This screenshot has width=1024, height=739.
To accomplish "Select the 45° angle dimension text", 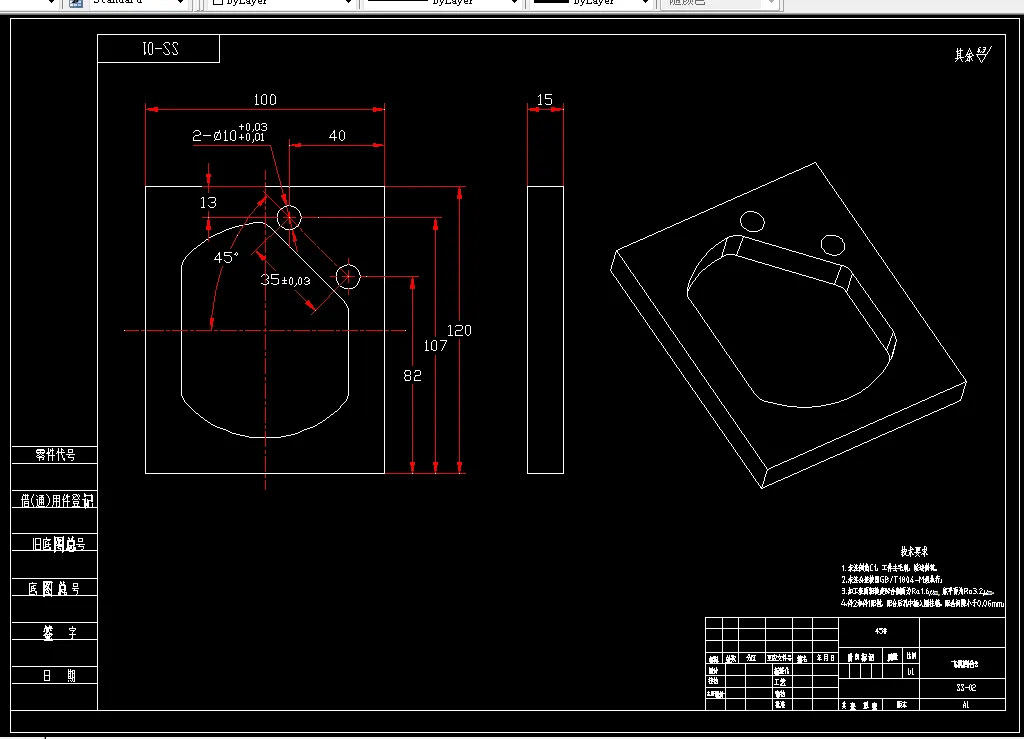I will tap(226, 257).
